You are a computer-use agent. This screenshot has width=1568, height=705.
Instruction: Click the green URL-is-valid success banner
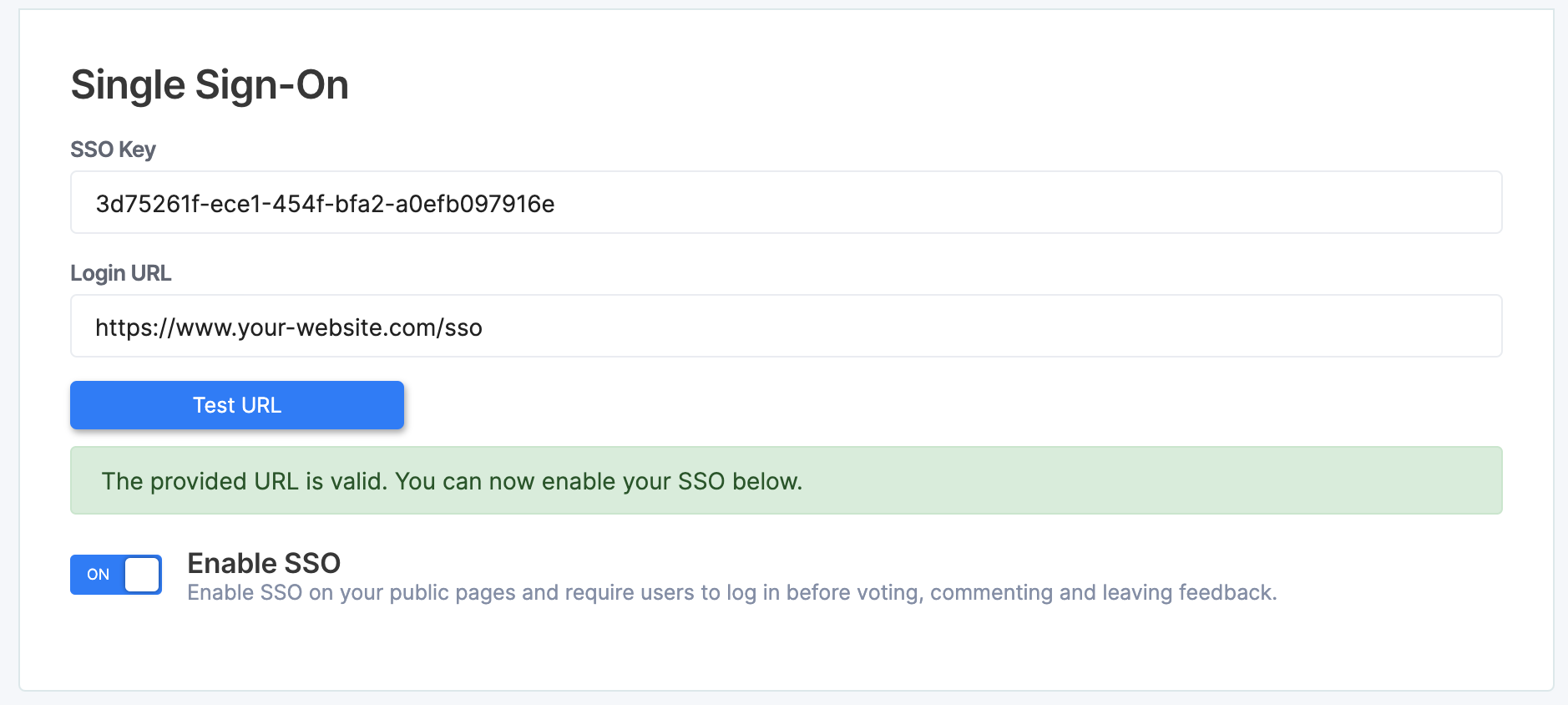(x=1085, y=481)
